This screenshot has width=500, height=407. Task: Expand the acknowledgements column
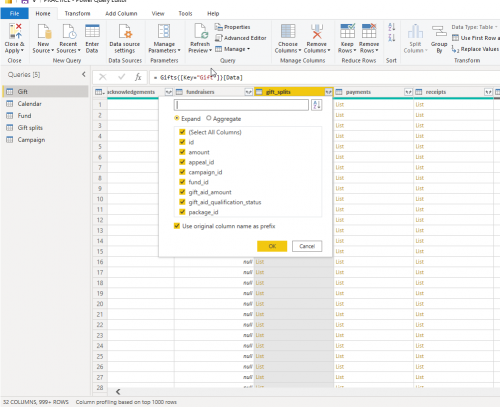tap(169, 92)
